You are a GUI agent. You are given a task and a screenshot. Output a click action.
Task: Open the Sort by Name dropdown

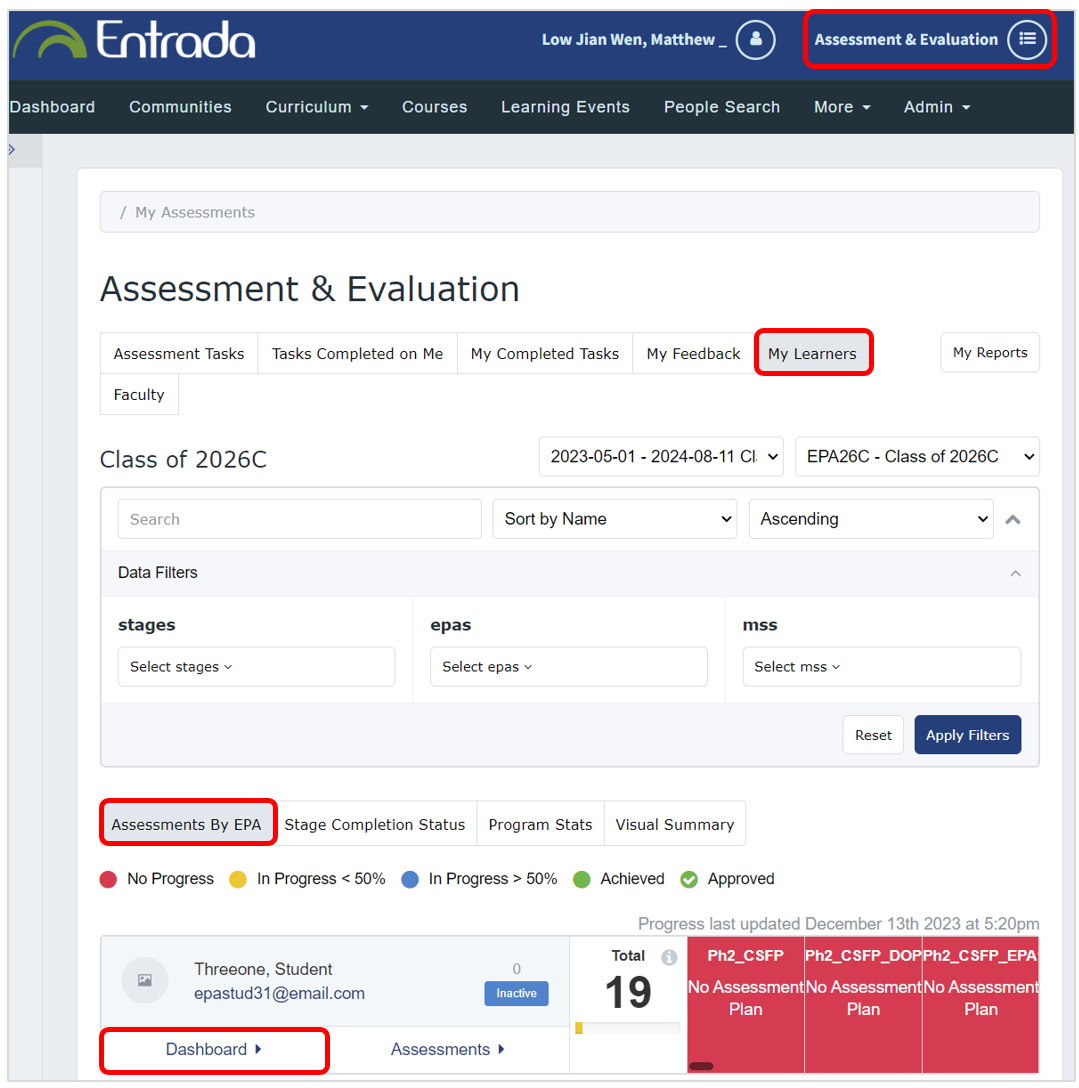pyautogui.click(x=615, y=519)
